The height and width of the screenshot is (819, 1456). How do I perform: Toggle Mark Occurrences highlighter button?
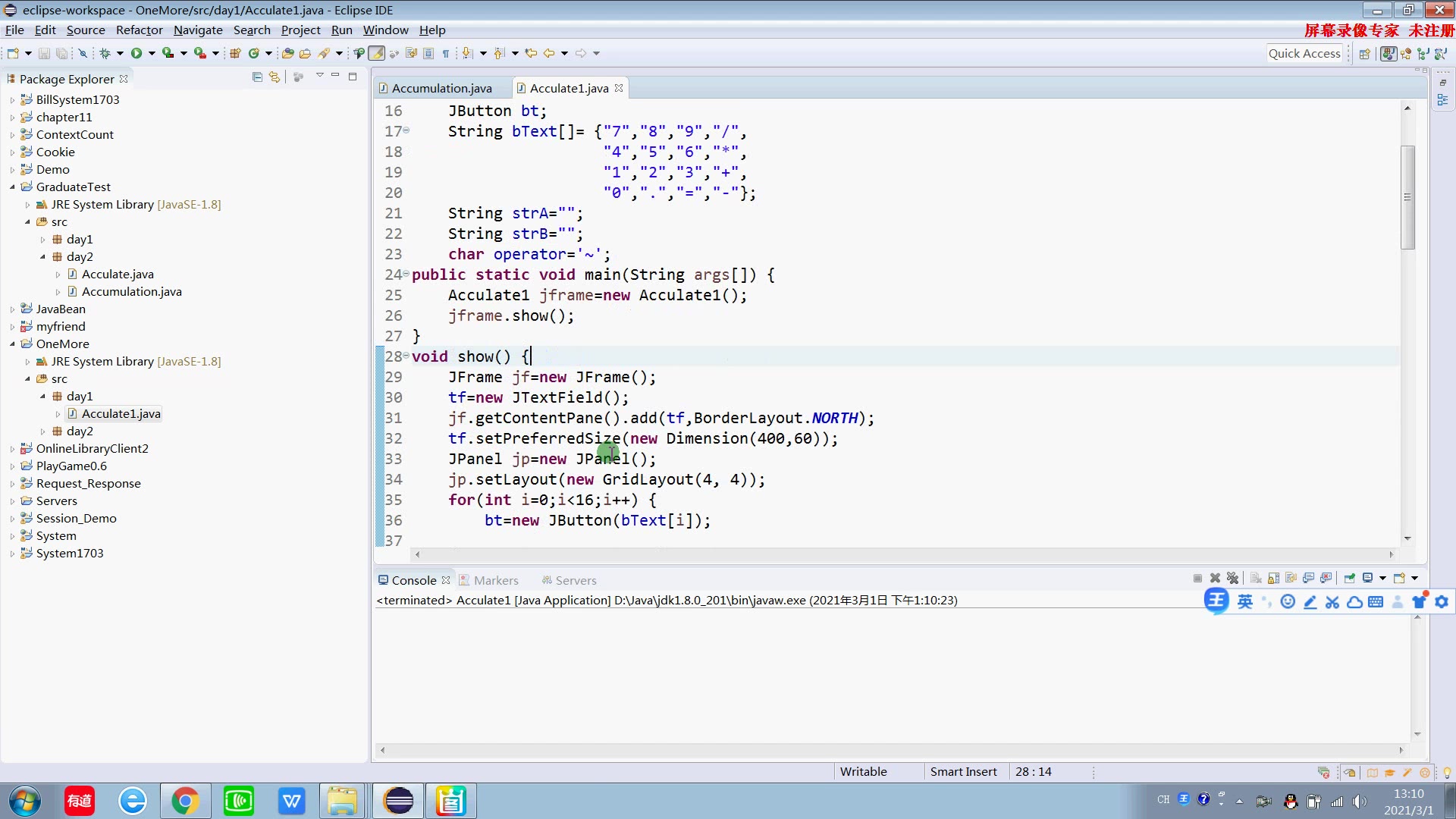376,53
